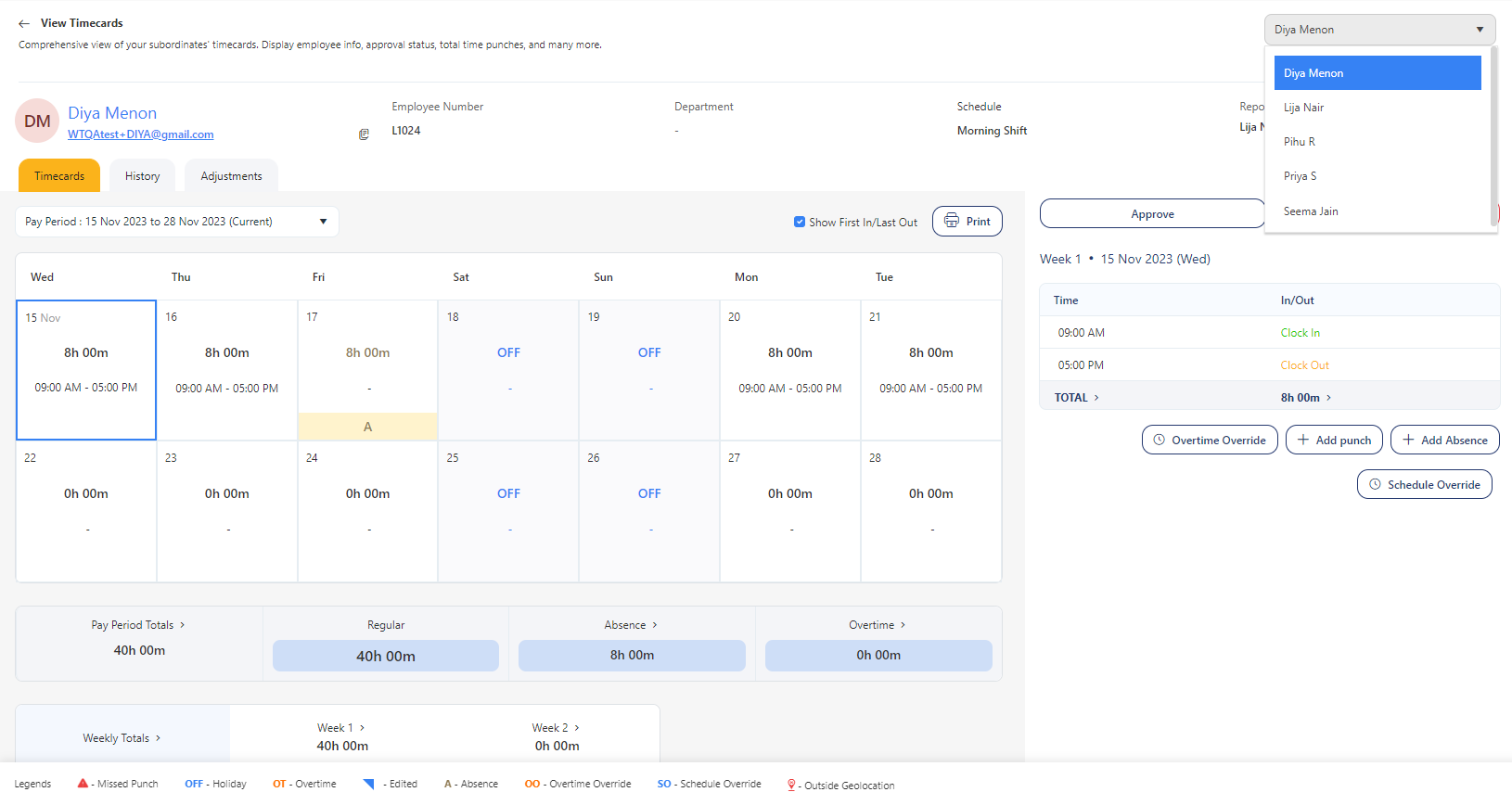Click the plus icon on Add Absence

[1408, 440]
